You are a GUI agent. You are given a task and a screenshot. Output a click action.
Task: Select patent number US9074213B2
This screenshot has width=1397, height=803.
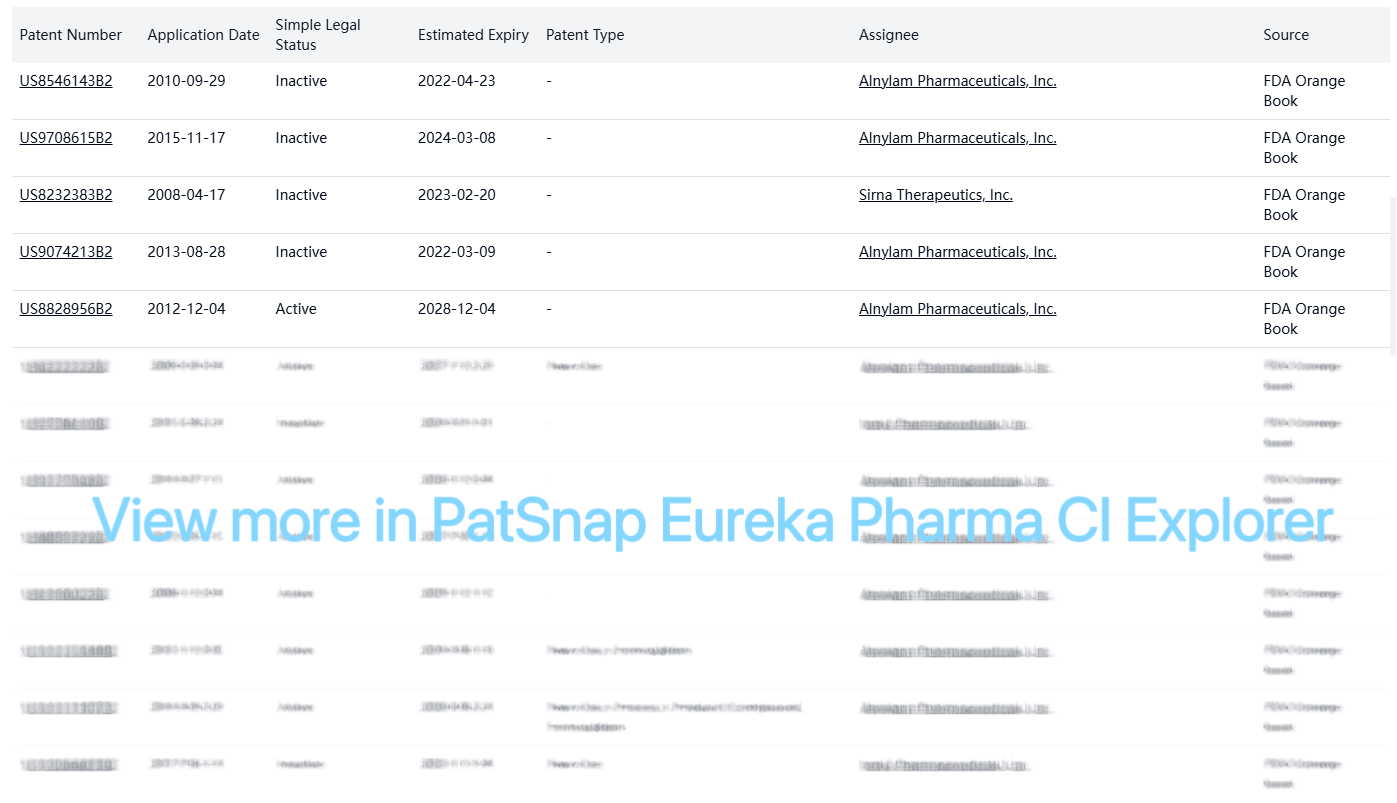point(66,252)
